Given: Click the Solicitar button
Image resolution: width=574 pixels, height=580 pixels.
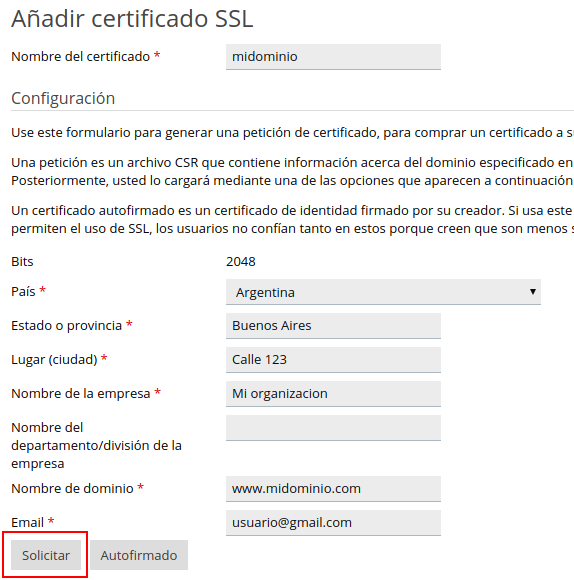Looking at the screenshot, I should [46, 555].
